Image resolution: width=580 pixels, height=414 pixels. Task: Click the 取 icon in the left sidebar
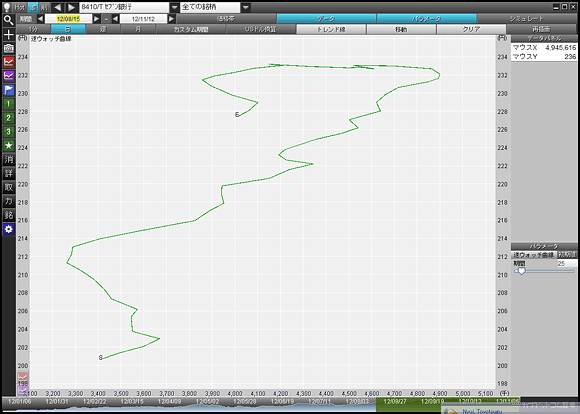coord(9,187)
